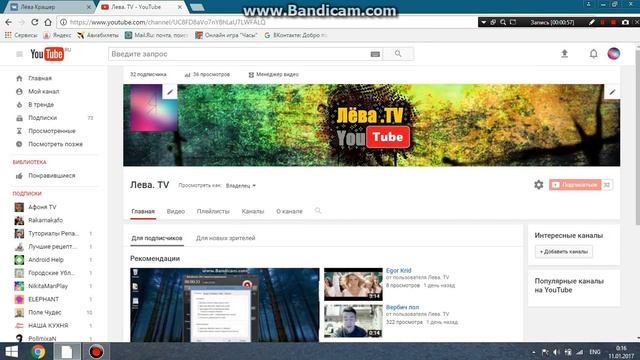This screenshot has width=640, height=360.
Task: Open Вербич поп video title
Action: (x=402, y=307)
